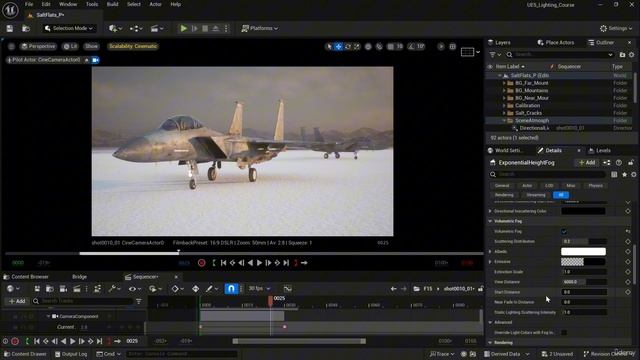Expand the Albedo property row
Screen dimensions: 640x360
click(x=490, y=251)
